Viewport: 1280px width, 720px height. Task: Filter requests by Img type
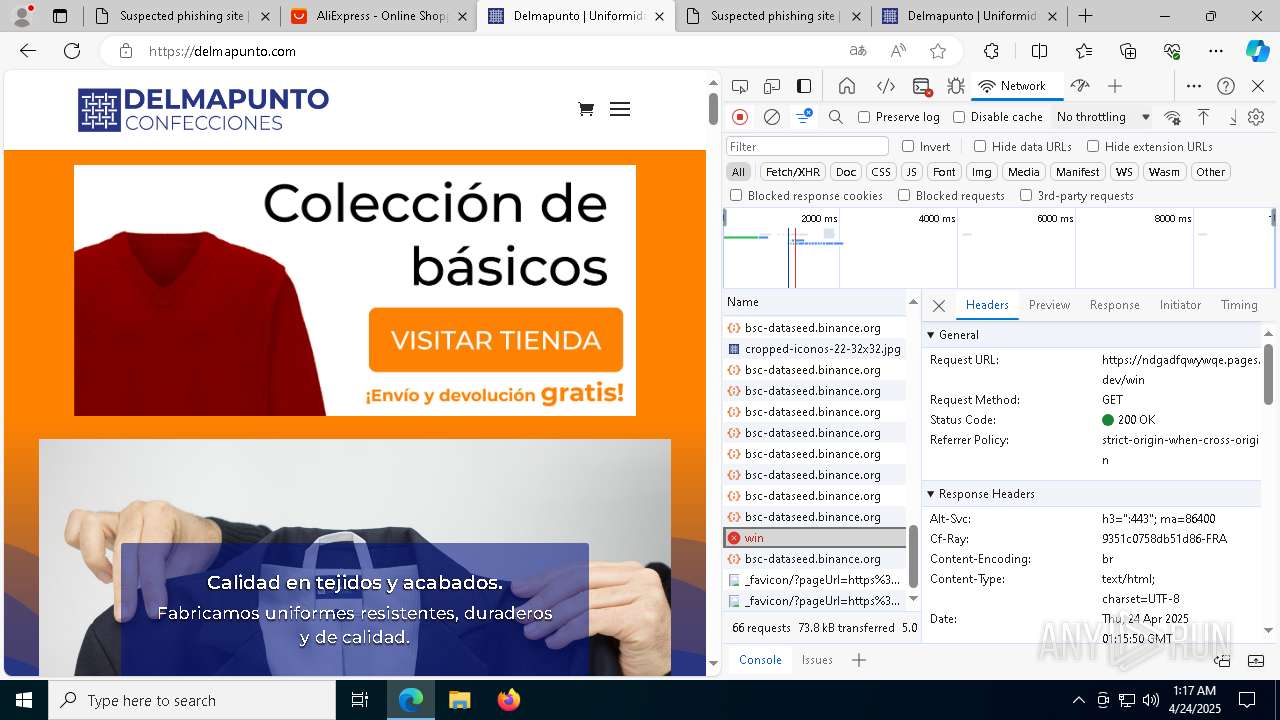point(982,172)
